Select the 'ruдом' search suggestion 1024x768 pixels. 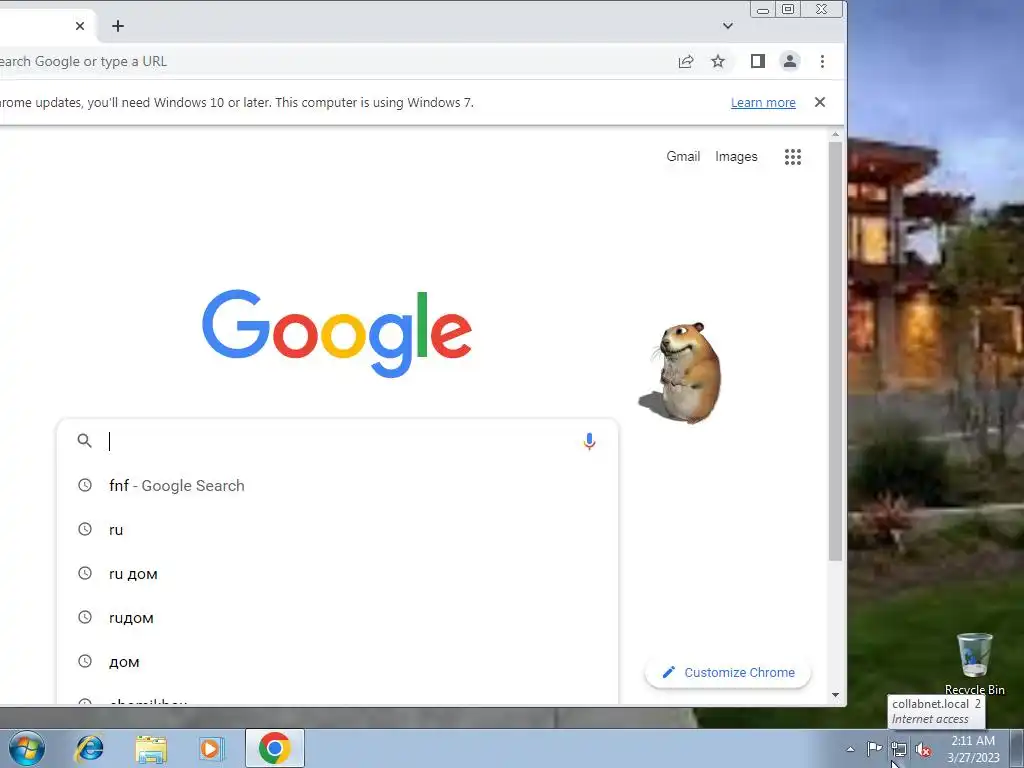[x=337, y=618]
